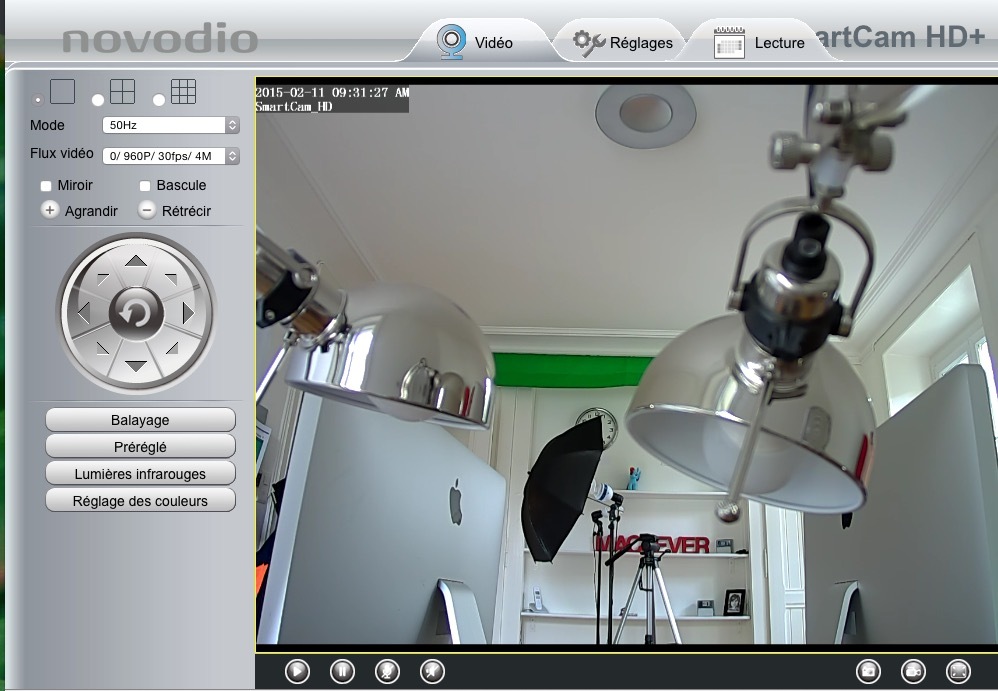Click the plus icon next to Agrandir
The height and width of the screenshot is (691, 998).
pos(50,210)
